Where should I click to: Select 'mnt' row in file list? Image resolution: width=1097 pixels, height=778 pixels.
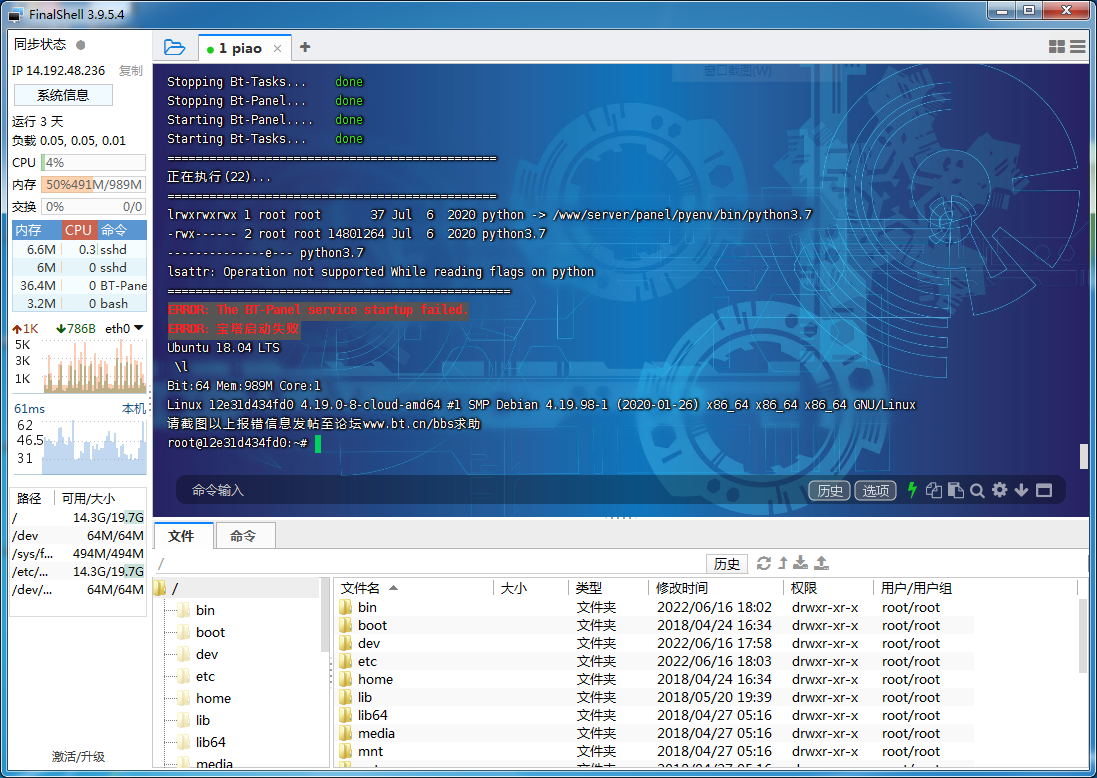[x=655, y=751]
